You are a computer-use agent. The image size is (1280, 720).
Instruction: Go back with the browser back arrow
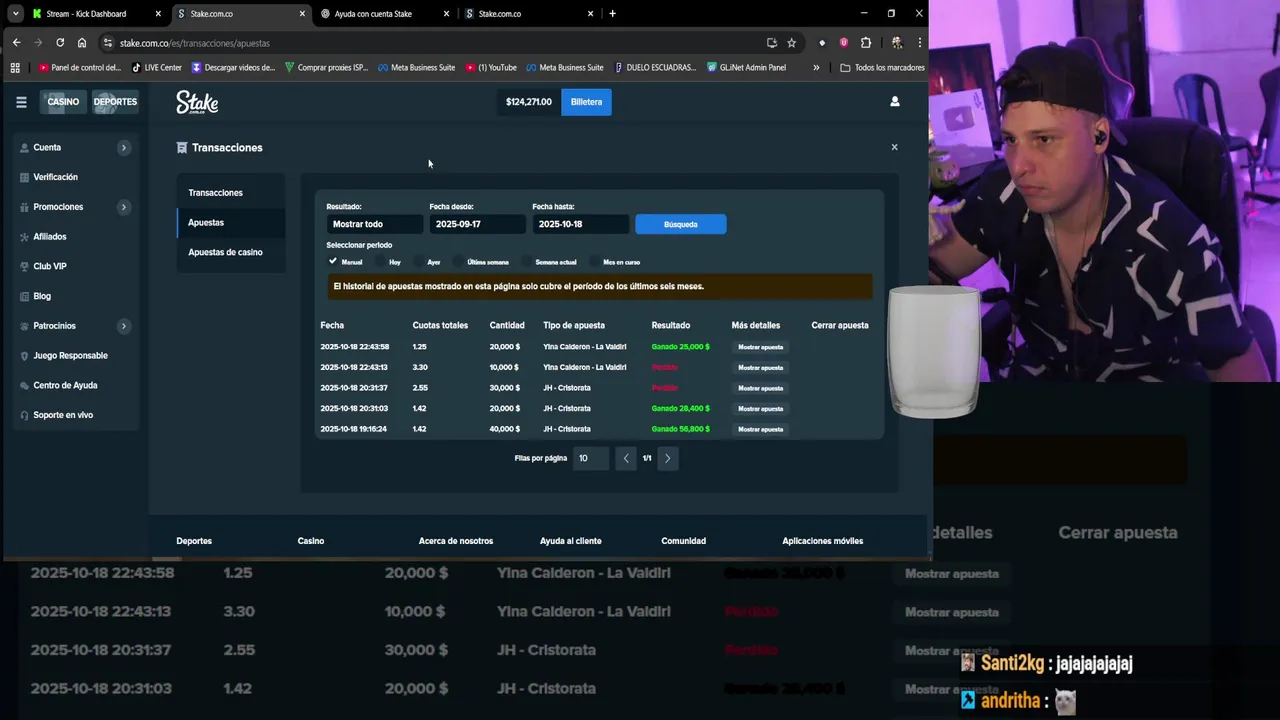click(16, 43)
